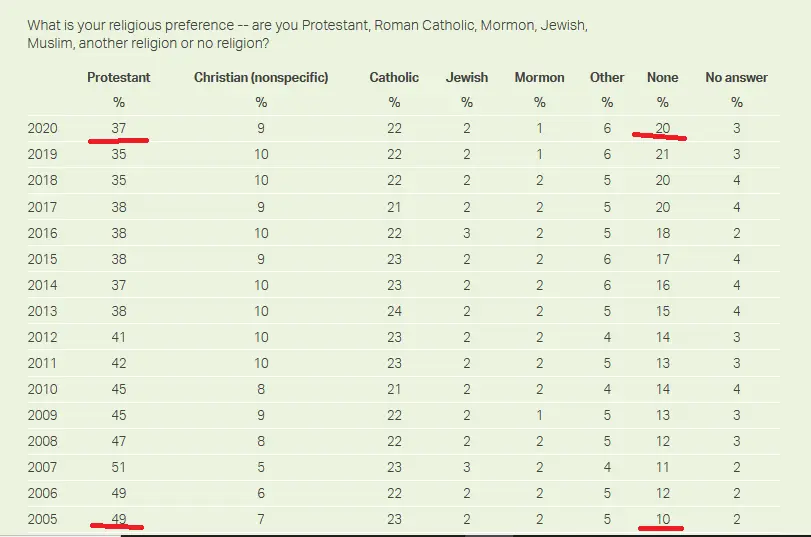Viewport: 811px width, 537px height.
Task: Select Christian (nonspecific) value 5 for 2007
Action: click(x=261, y=467)
